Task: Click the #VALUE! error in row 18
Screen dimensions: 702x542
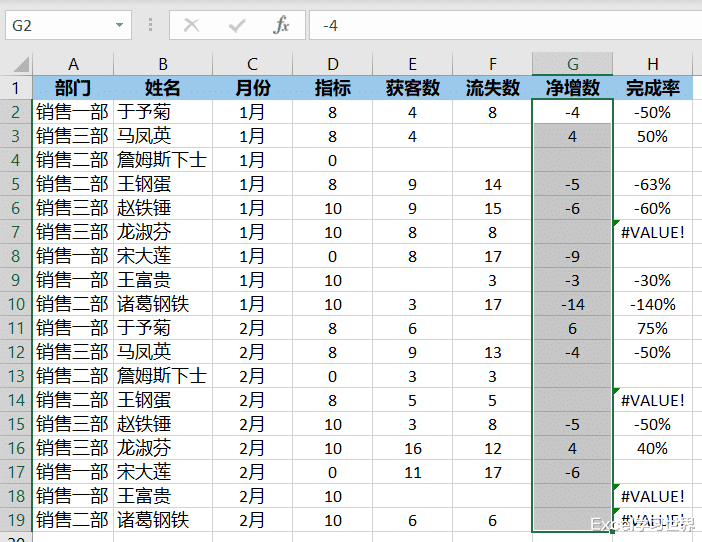Action: tap(653, 496)
